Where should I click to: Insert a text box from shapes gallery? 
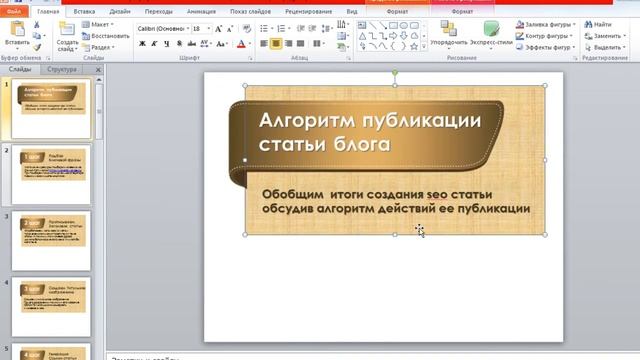(362, 26)
